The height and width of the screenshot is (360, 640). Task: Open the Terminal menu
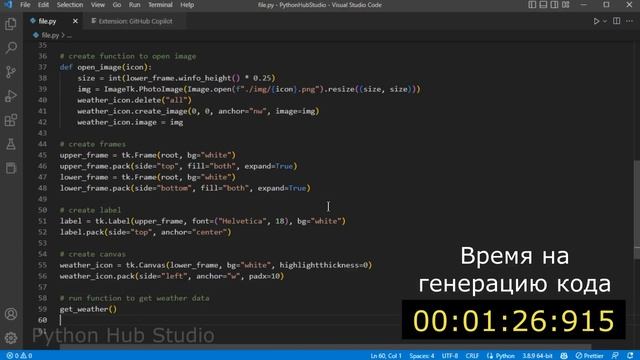160,5
